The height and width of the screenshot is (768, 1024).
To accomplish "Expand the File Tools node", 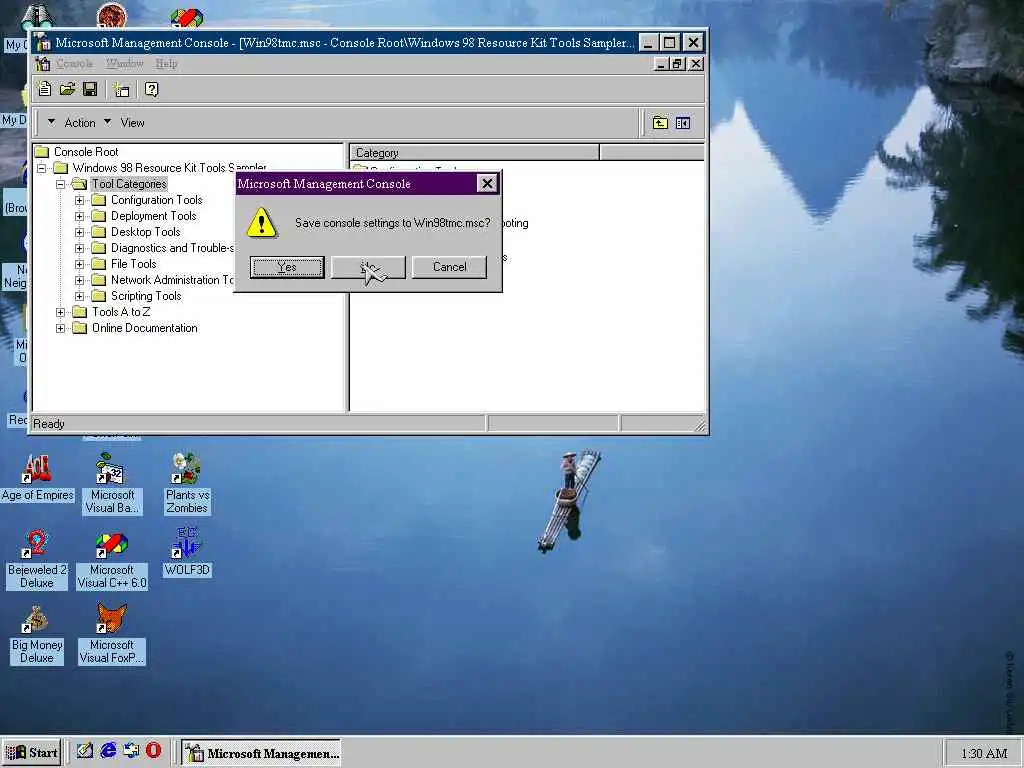I will pos(79,264).
